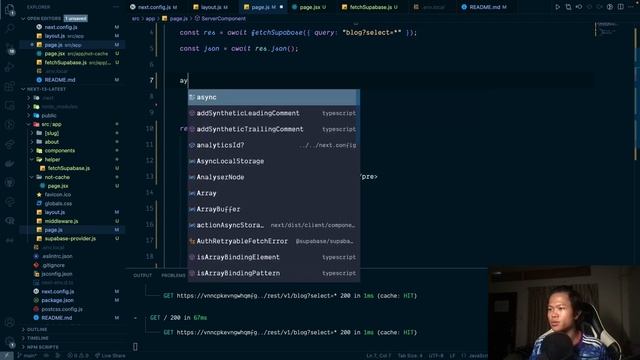Click the Tab Size status item
640x360 pixels.
[410, 356]
